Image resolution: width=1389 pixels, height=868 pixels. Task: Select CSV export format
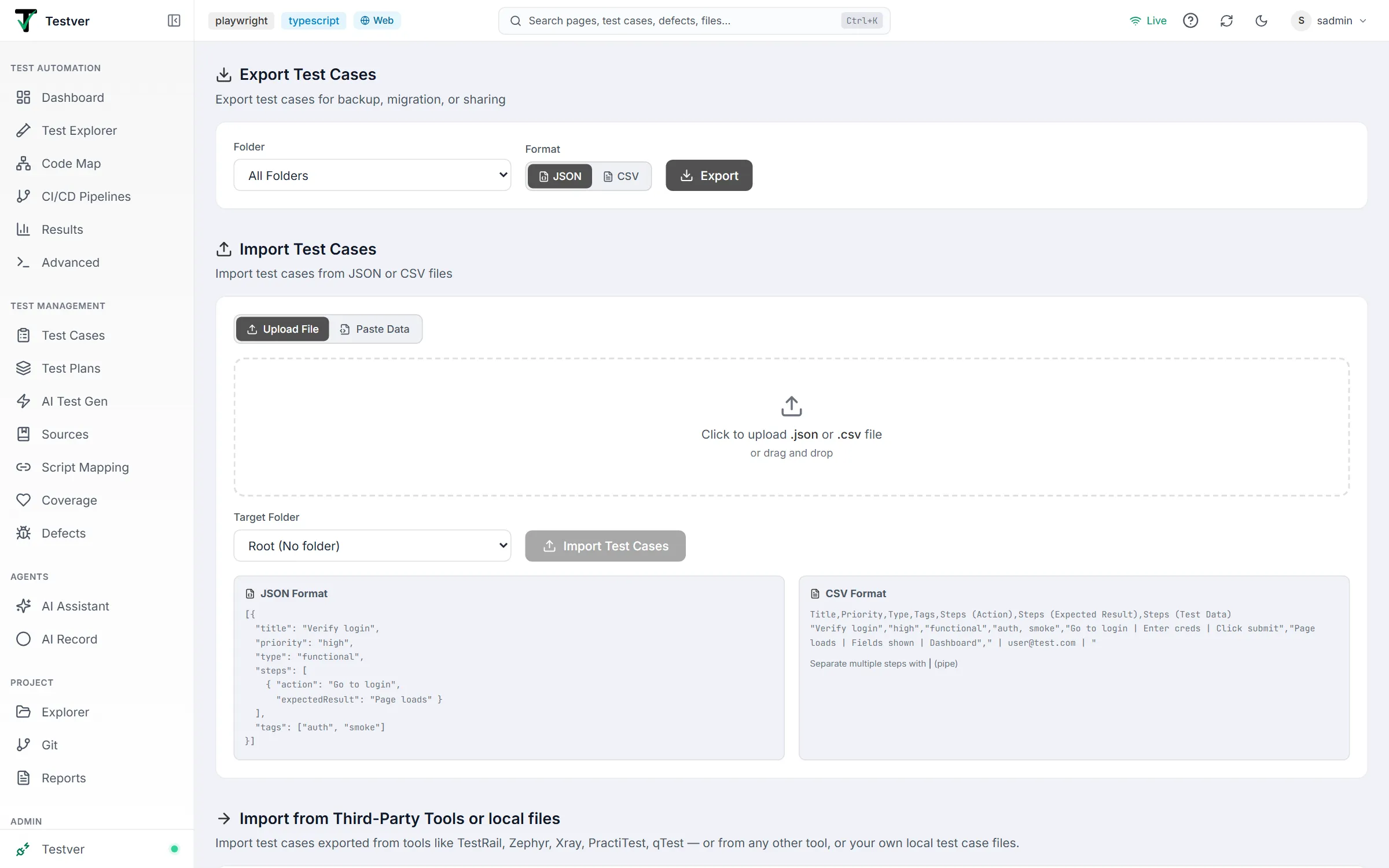[621, 176]
